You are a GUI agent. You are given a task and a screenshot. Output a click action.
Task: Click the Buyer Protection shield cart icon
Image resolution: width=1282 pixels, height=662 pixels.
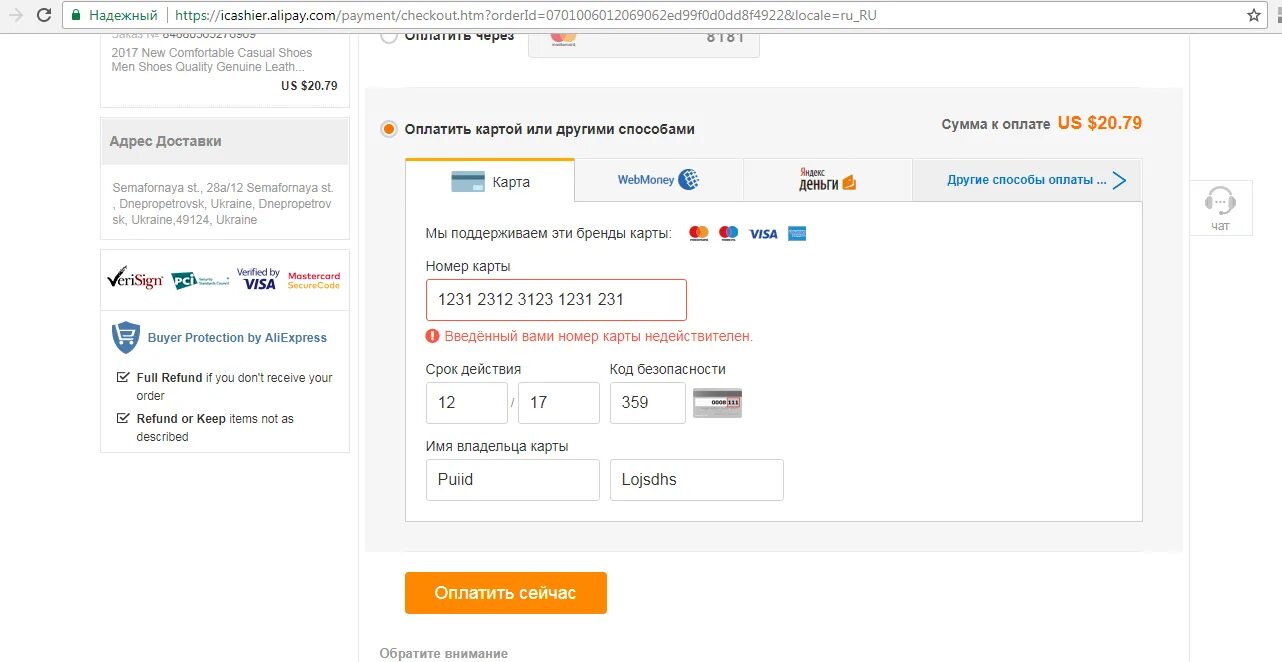pos(125,337)
